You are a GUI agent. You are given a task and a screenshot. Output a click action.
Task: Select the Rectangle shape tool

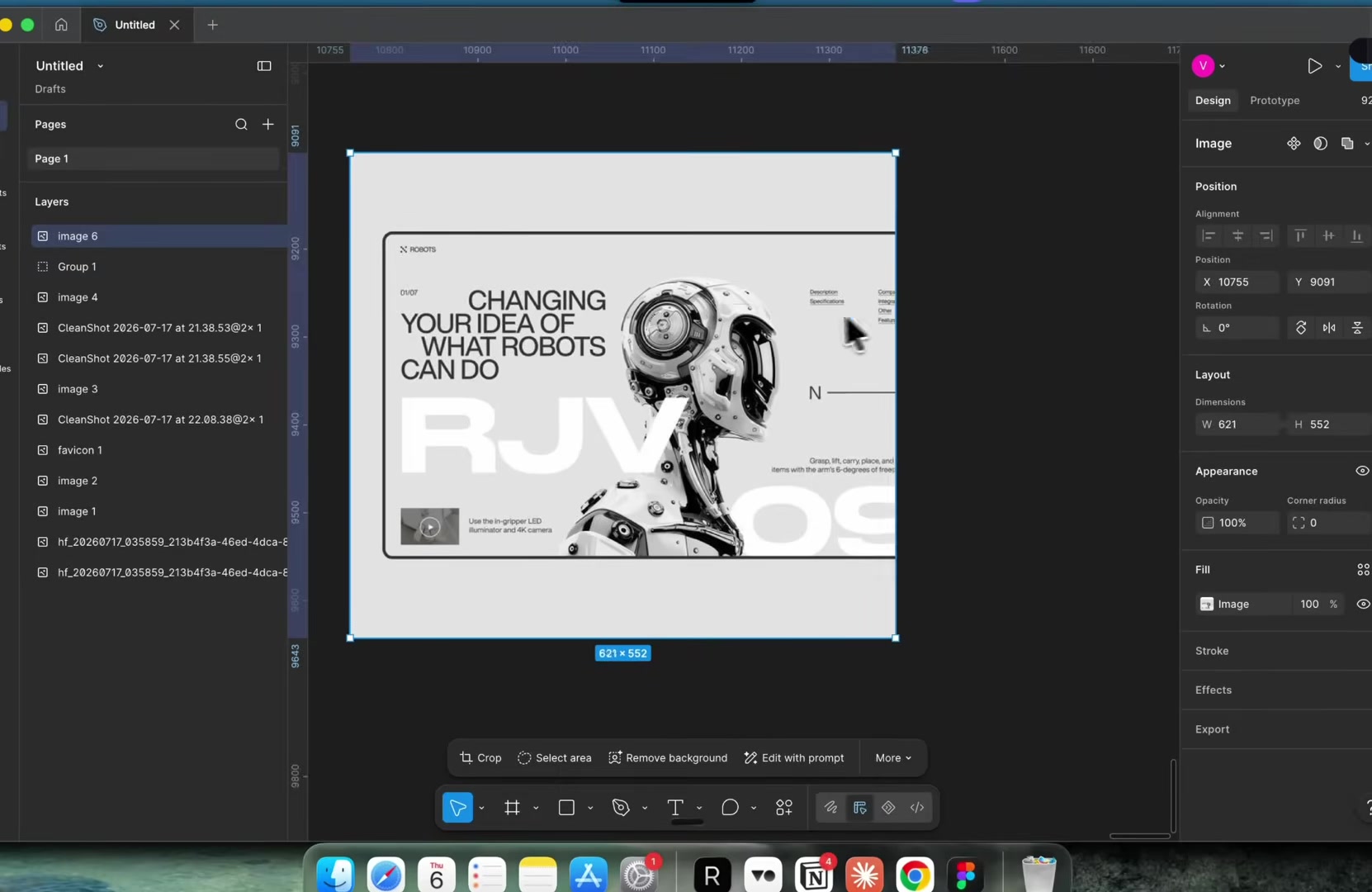click(x=566, y=808)
